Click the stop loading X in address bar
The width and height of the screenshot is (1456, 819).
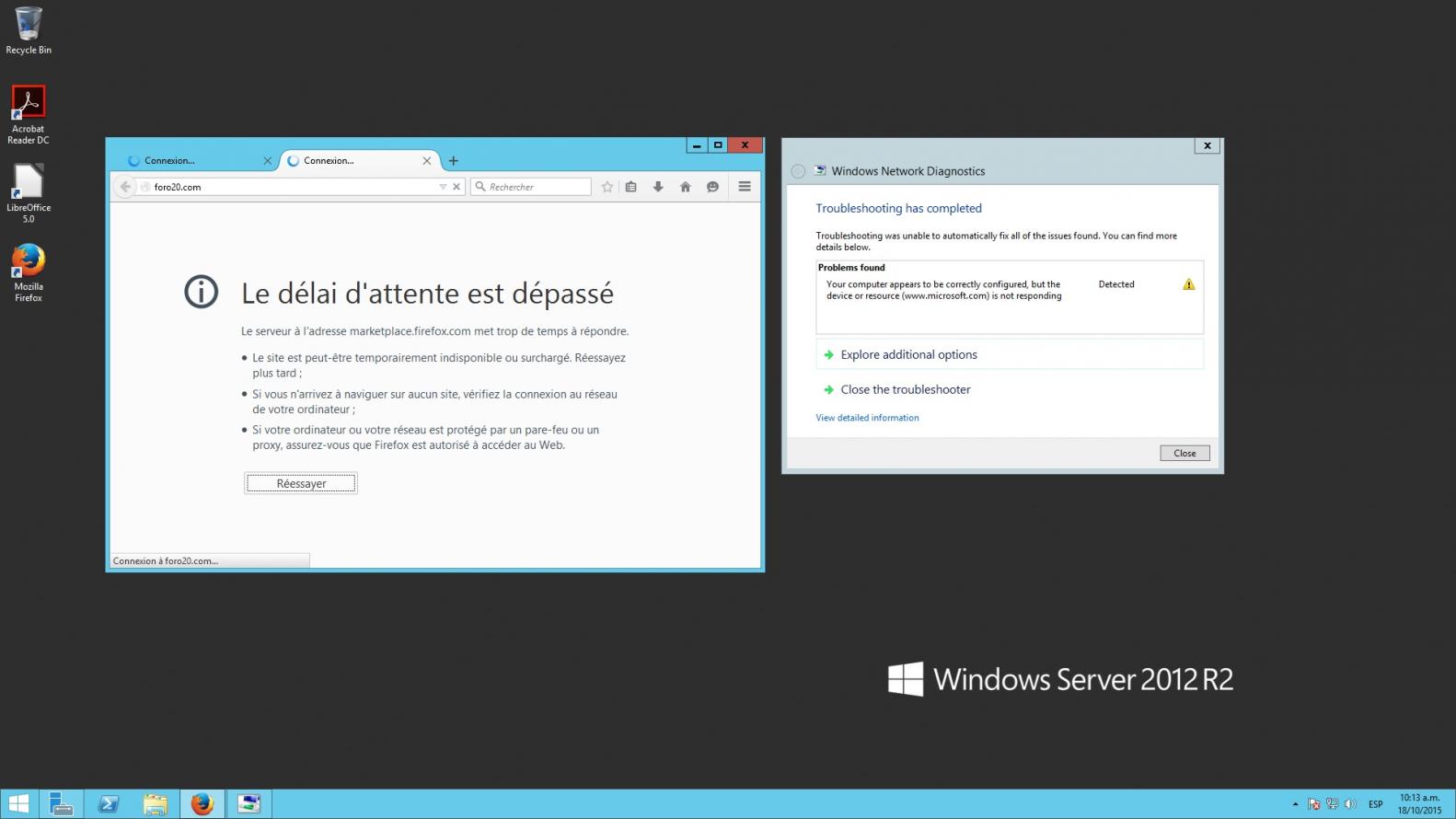pos(456,187)
